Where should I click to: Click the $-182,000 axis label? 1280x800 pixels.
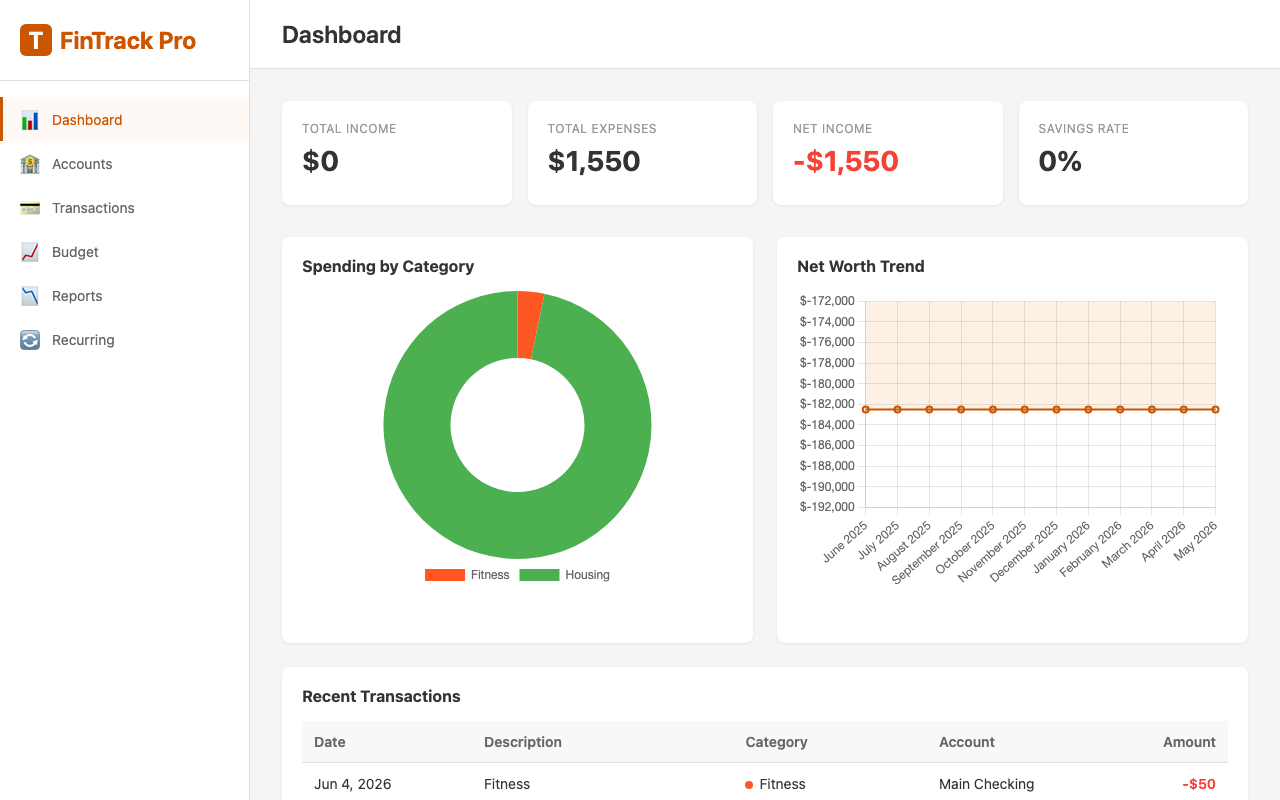[827, 404]
